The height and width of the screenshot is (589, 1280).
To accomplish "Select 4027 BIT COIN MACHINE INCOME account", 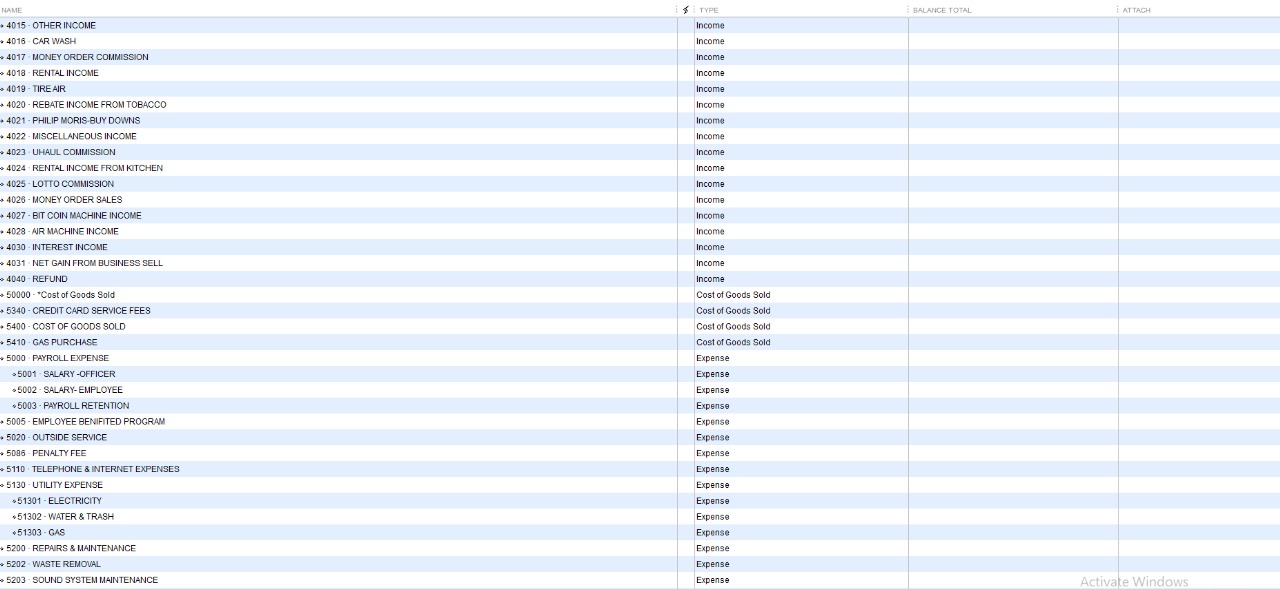I will [87, 216].
